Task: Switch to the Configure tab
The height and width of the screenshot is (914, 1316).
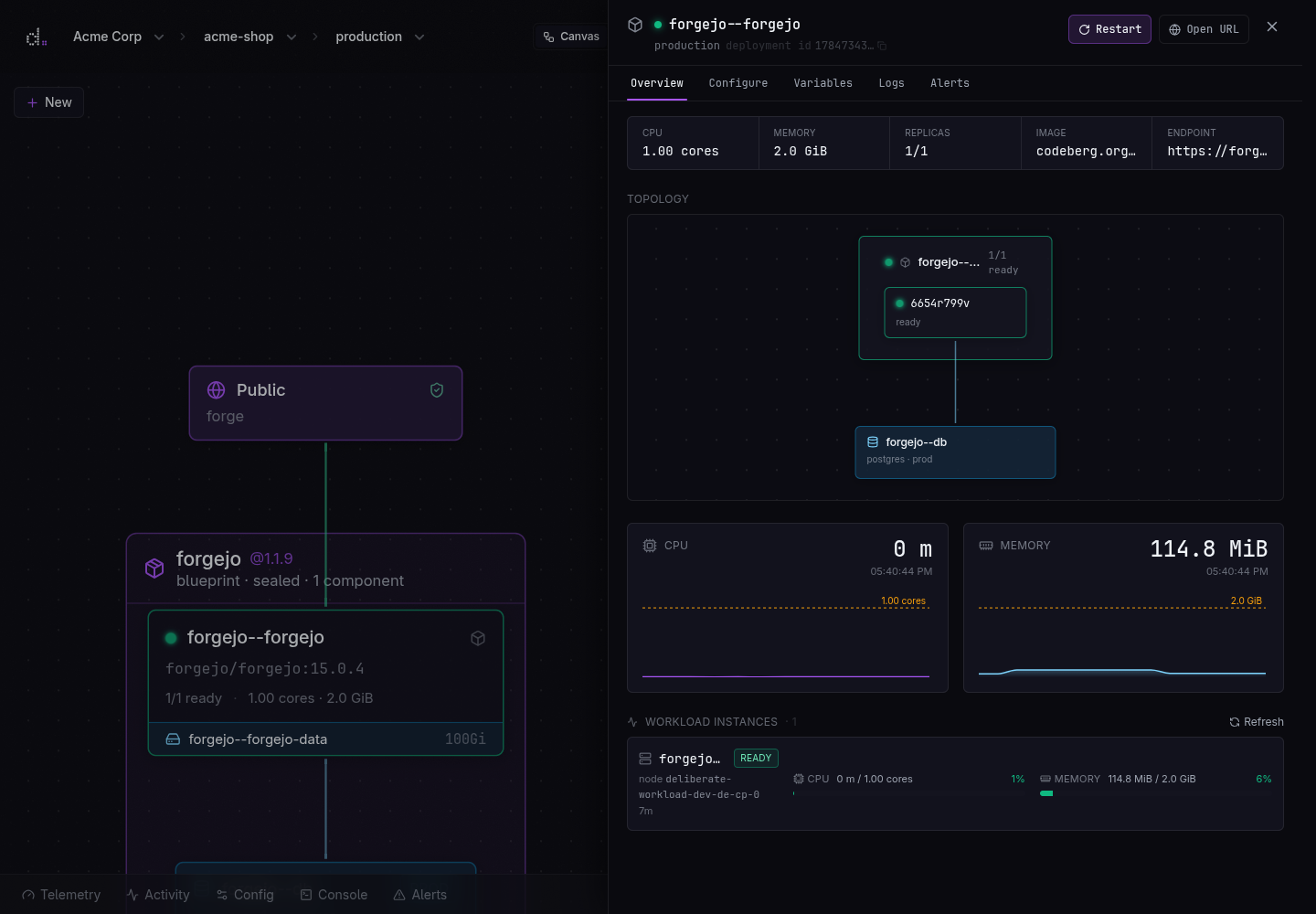Action: coord(738,83)
